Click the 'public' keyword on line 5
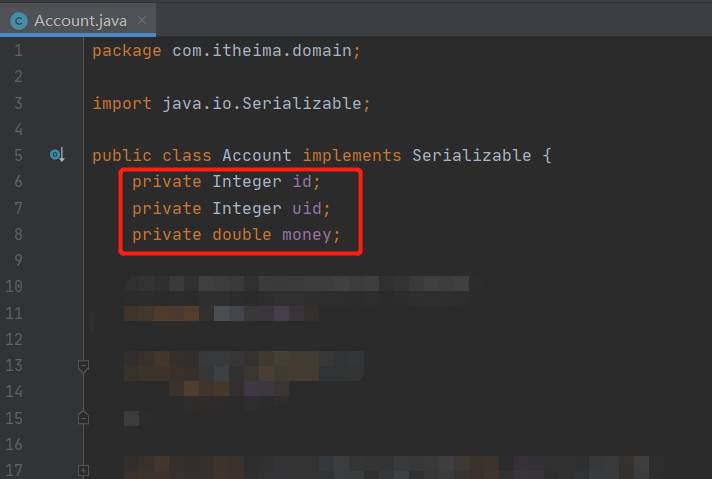Viewport: 712px width, 479px height. [x=122, y=156]
